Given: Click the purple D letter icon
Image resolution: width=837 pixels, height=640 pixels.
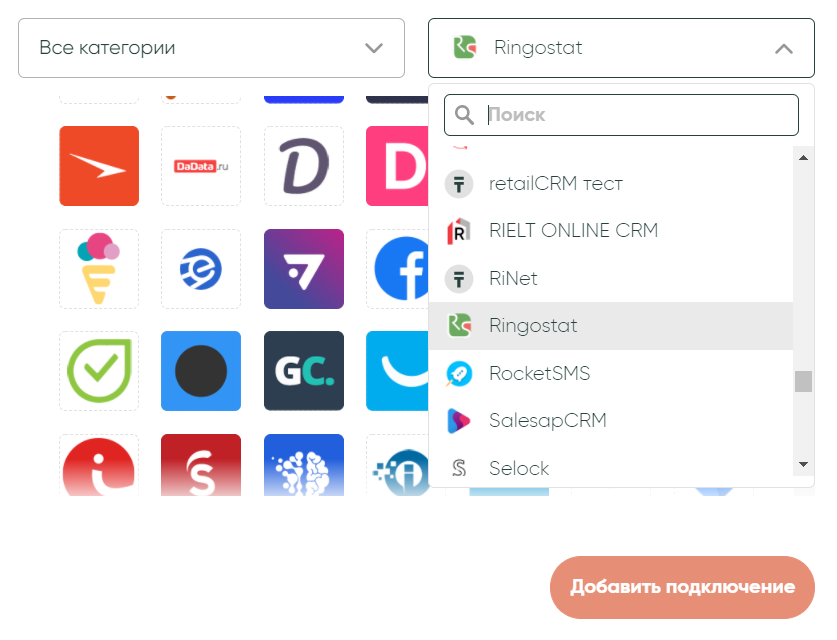Looking at the screenshot, I should tap(304, 166).
